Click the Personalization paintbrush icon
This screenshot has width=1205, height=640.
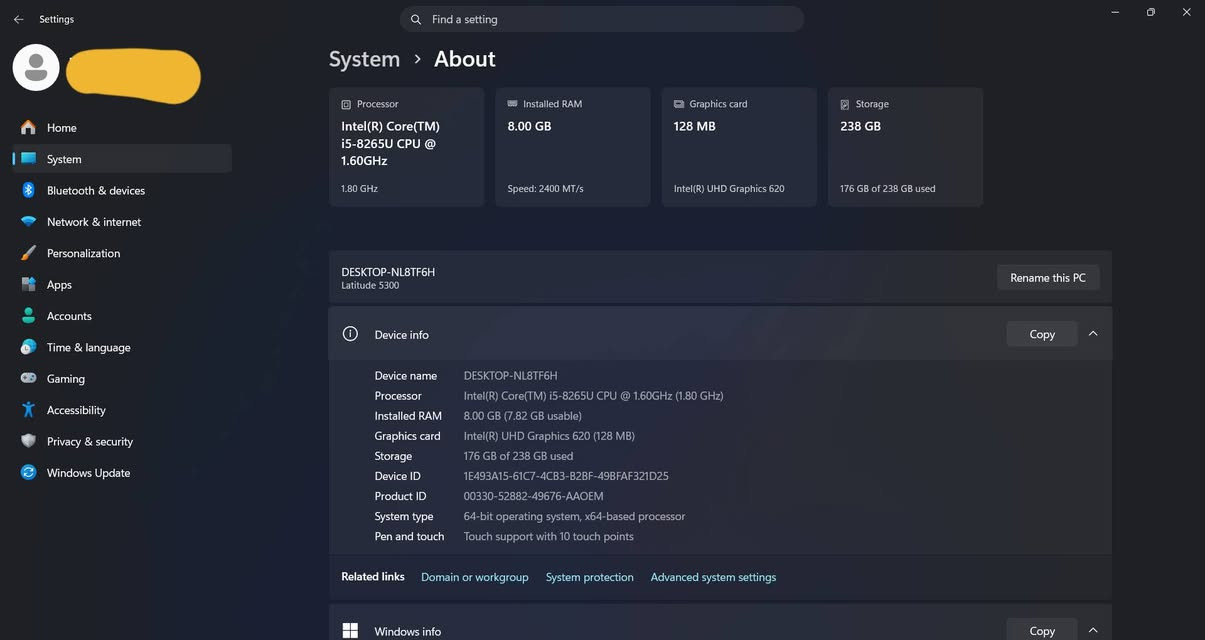28,253
